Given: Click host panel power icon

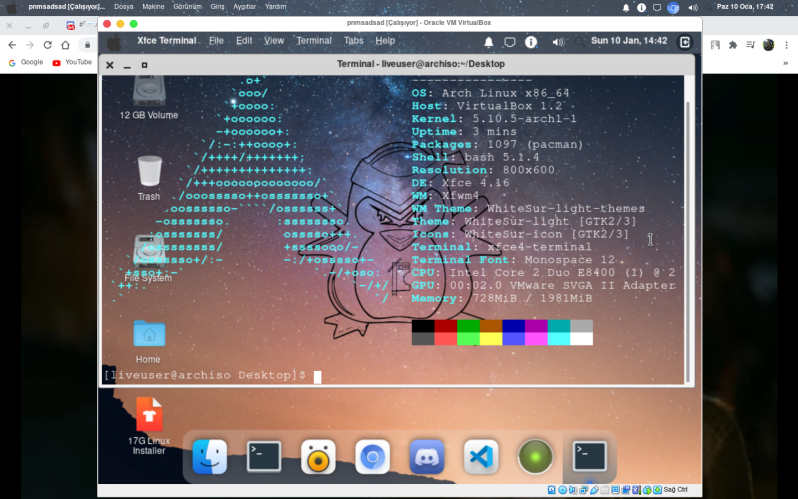Looking at the screenshot, I should [x=786, y=7].
